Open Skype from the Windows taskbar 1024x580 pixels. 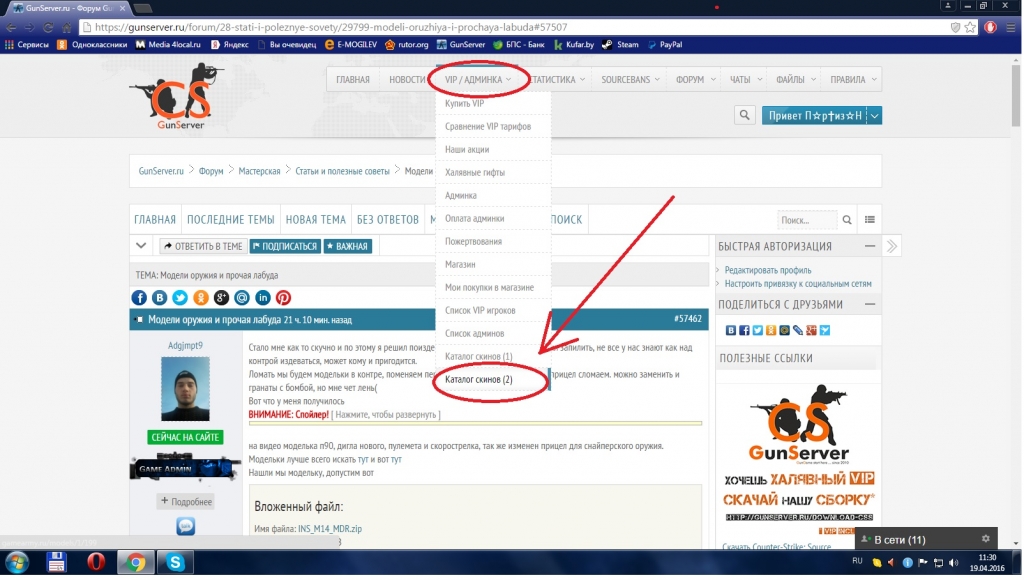pos(175,562)
